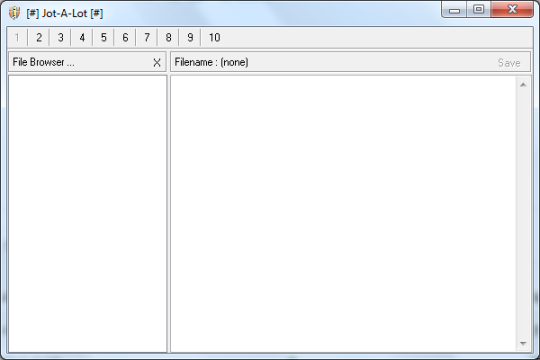Viewport: 540px width, 360px height.
Task: Open note tab 3
Action: point(61,38)
